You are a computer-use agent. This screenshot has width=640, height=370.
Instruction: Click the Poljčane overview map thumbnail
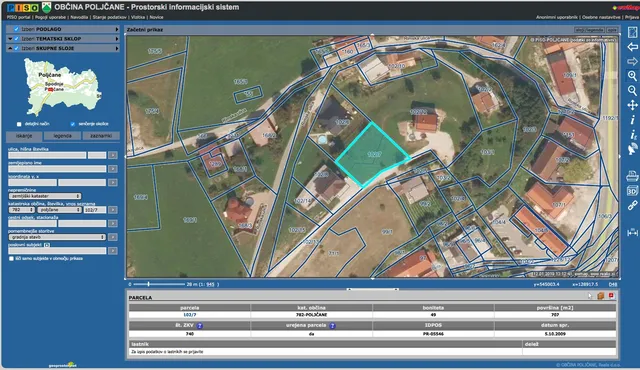[62, 87]
